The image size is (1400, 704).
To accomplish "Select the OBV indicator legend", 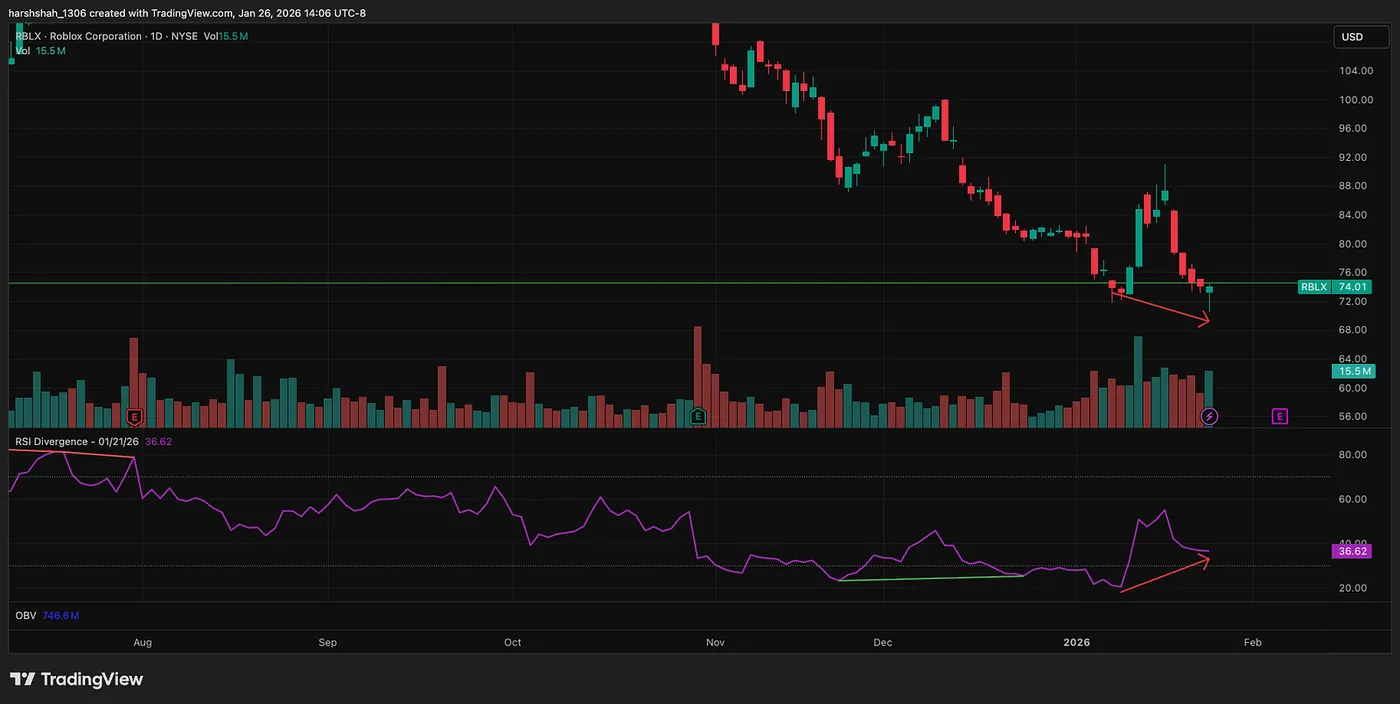I will click(x=47, y=615).
